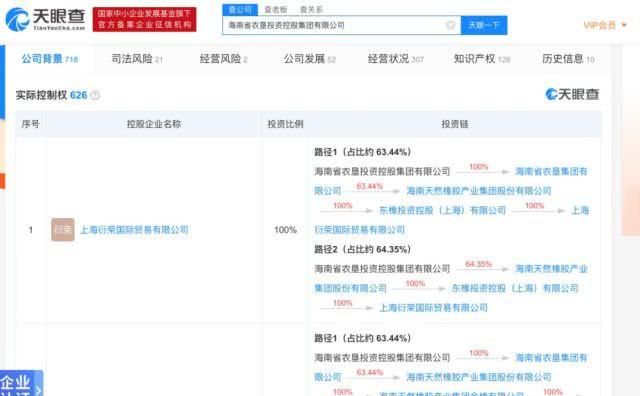Screen dimensions: 640x396
Task: Open 东橡投资控股（上海）有限公司 link in first row 路径1
Action: (442, 210)
